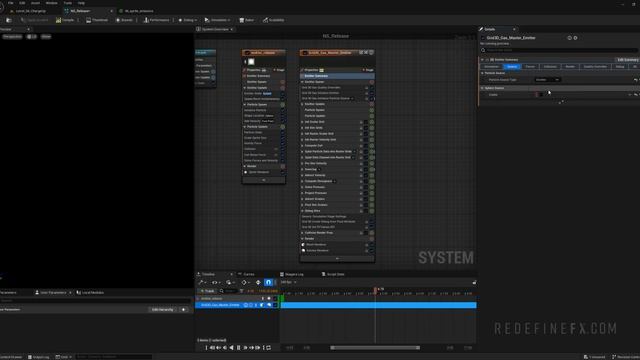The height and width of the screenshot is (360, 640).
Task: Click the blue emitter lifetime bar
Action: point(378,305)
